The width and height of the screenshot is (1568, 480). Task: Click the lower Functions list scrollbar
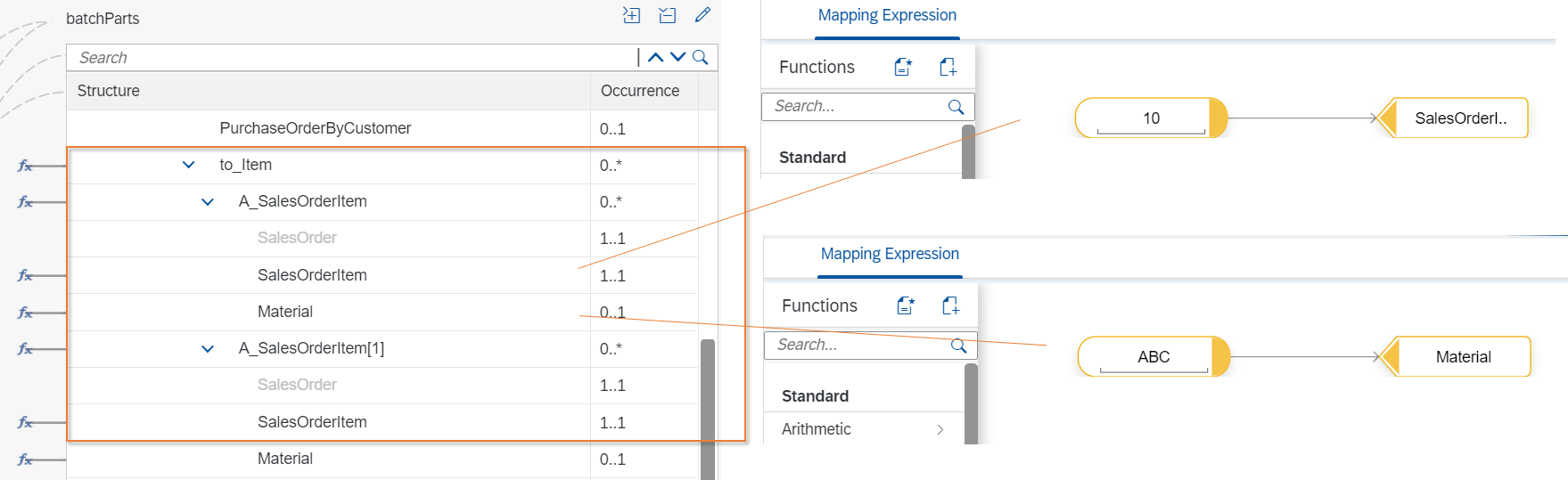(971, 403)
